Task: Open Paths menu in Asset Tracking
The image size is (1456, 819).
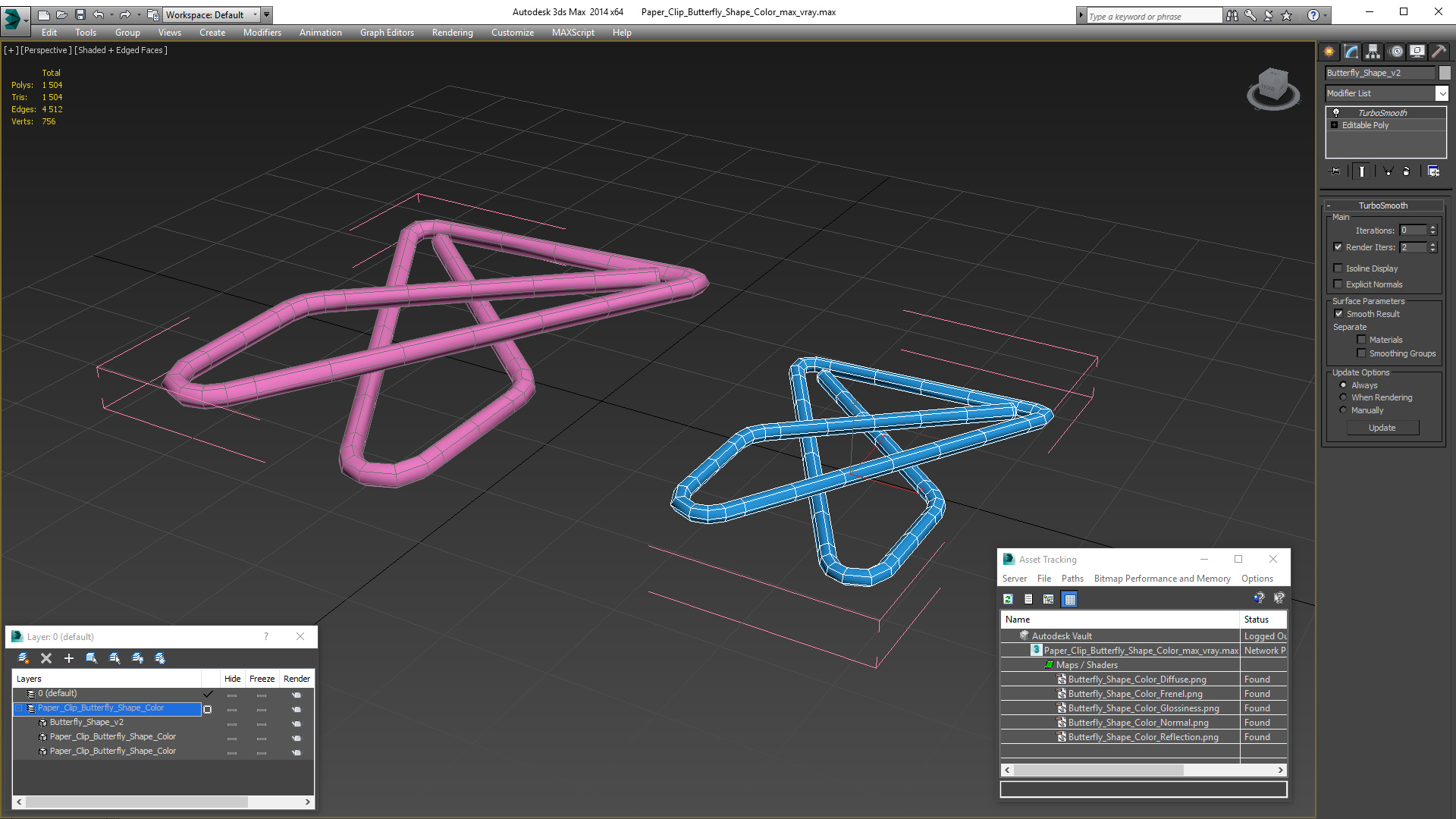Action: (x=1072, y=579)
